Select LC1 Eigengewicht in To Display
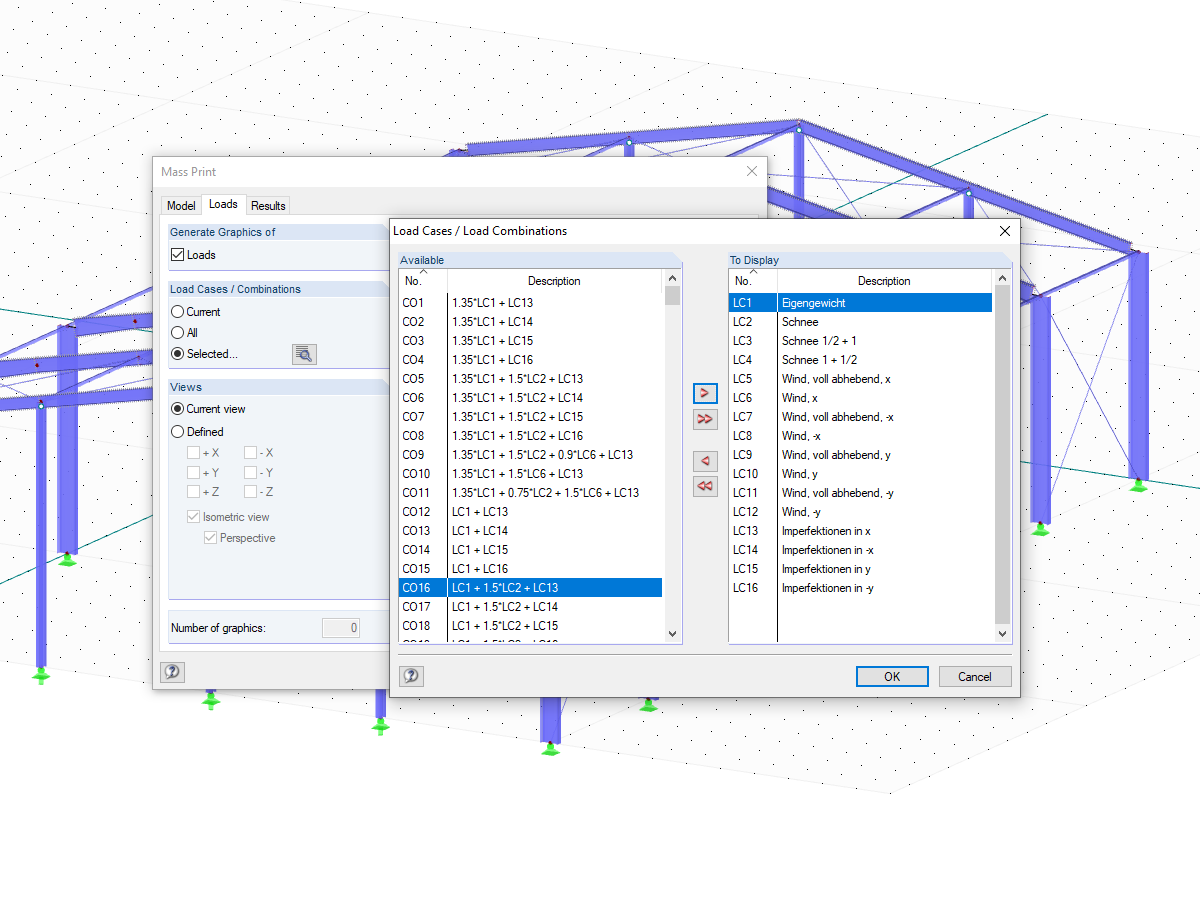Screen dimensions: 1200x900 pyautogui.click(x=860, y=303)
